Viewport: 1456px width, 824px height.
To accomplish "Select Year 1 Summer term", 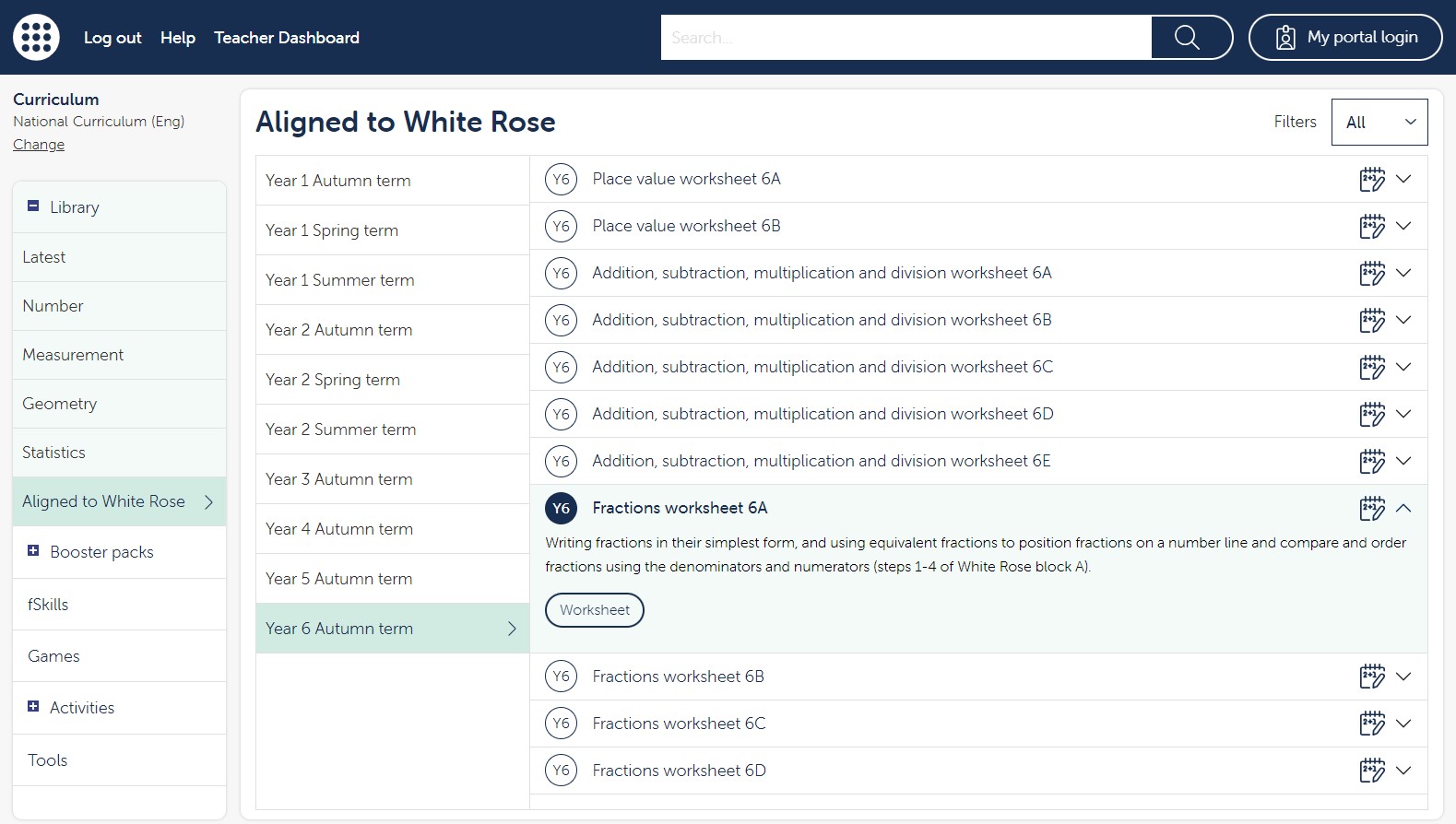I will coord(393,280).
